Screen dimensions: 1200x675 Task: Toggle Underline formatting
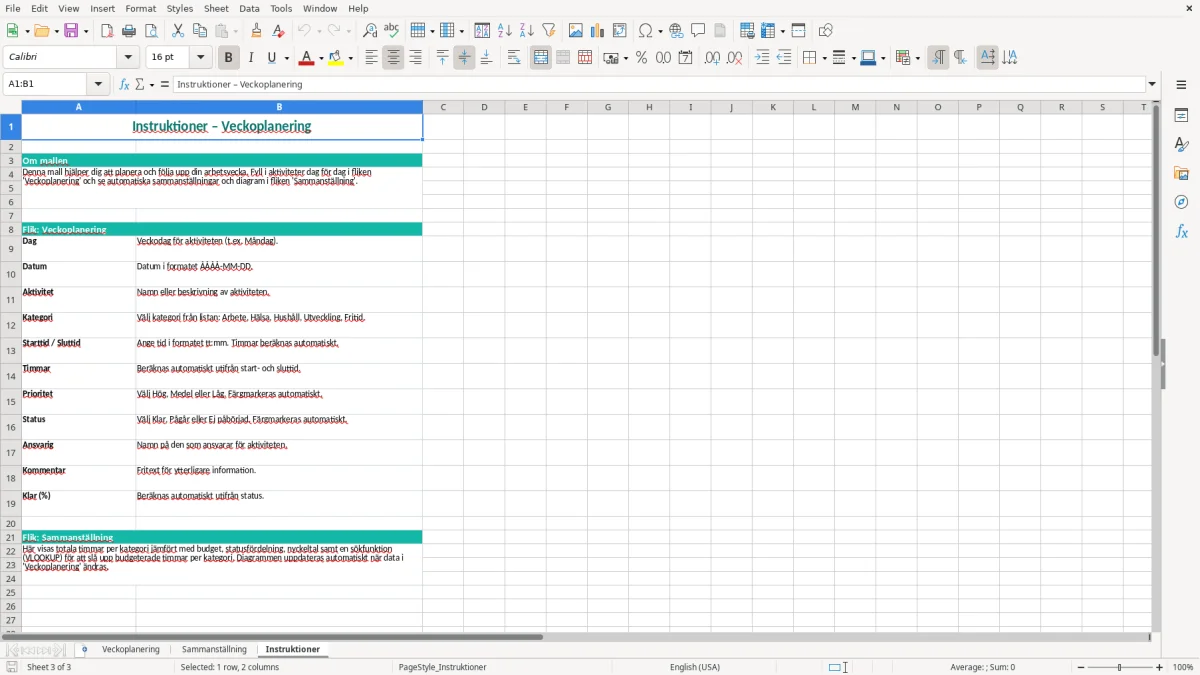click(271, 58)
